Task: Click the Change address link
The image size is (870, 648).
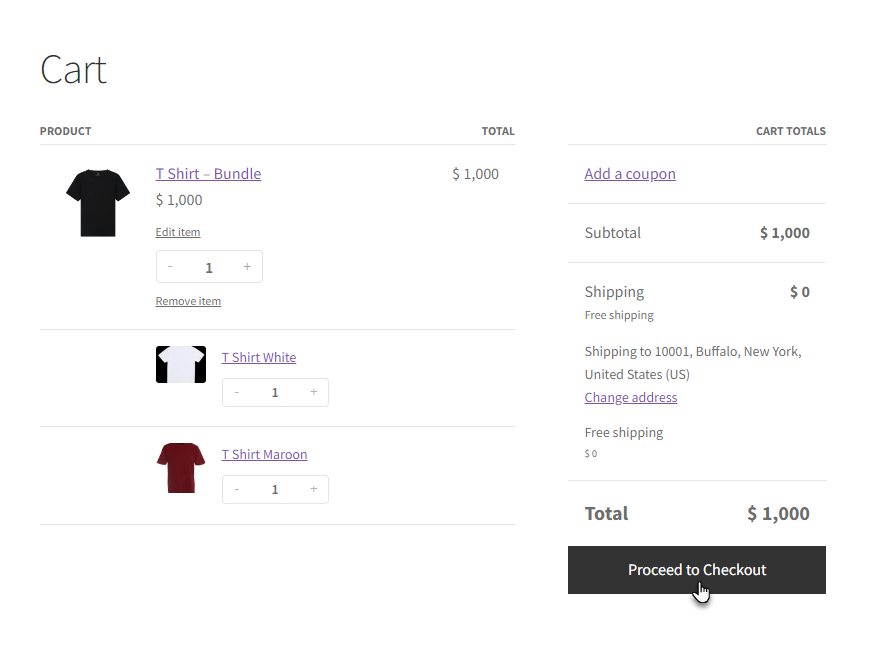Action: pos(631,397)
